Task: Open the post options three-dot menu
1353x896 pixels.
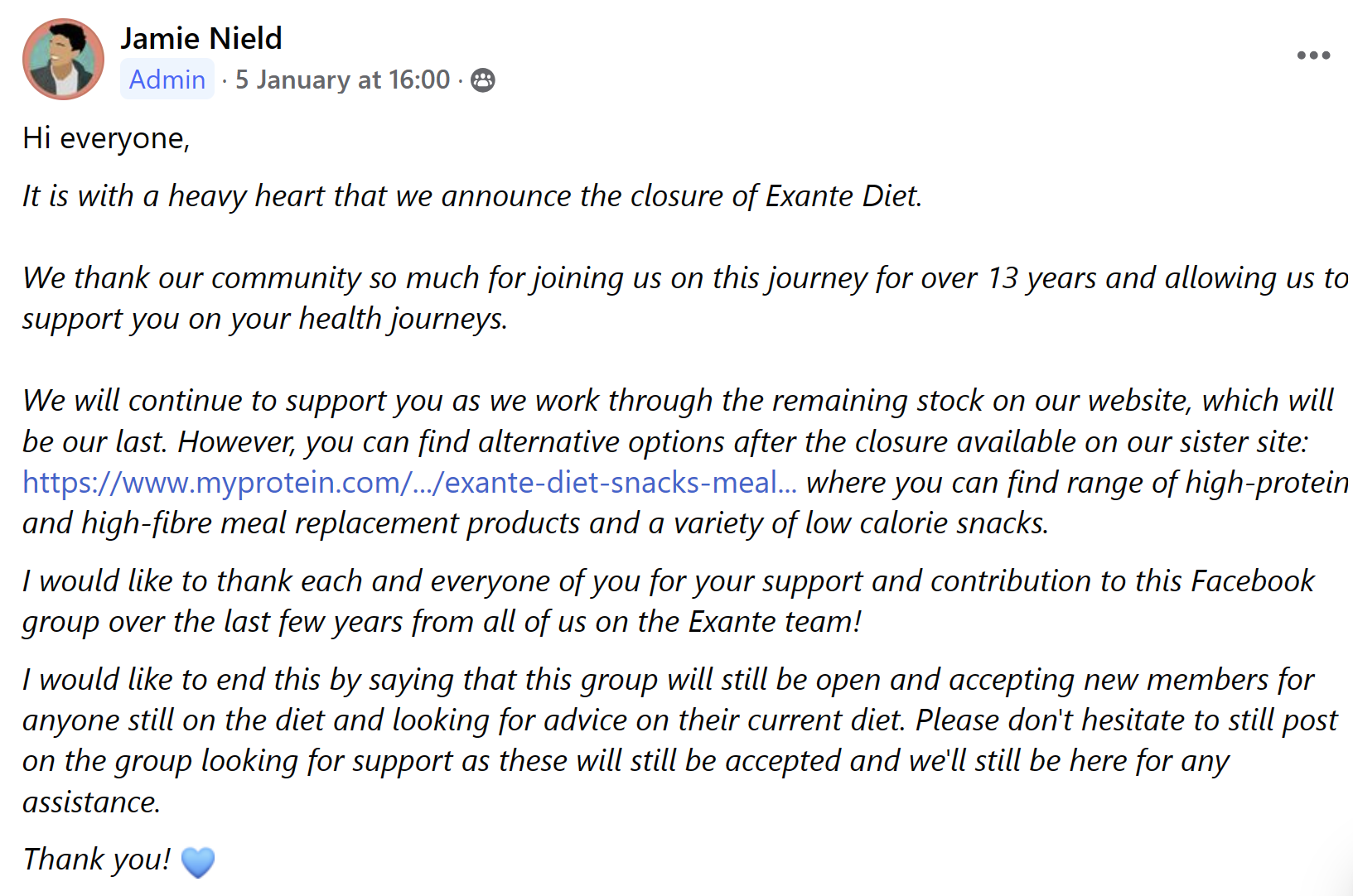Action: coord(1313,55)
